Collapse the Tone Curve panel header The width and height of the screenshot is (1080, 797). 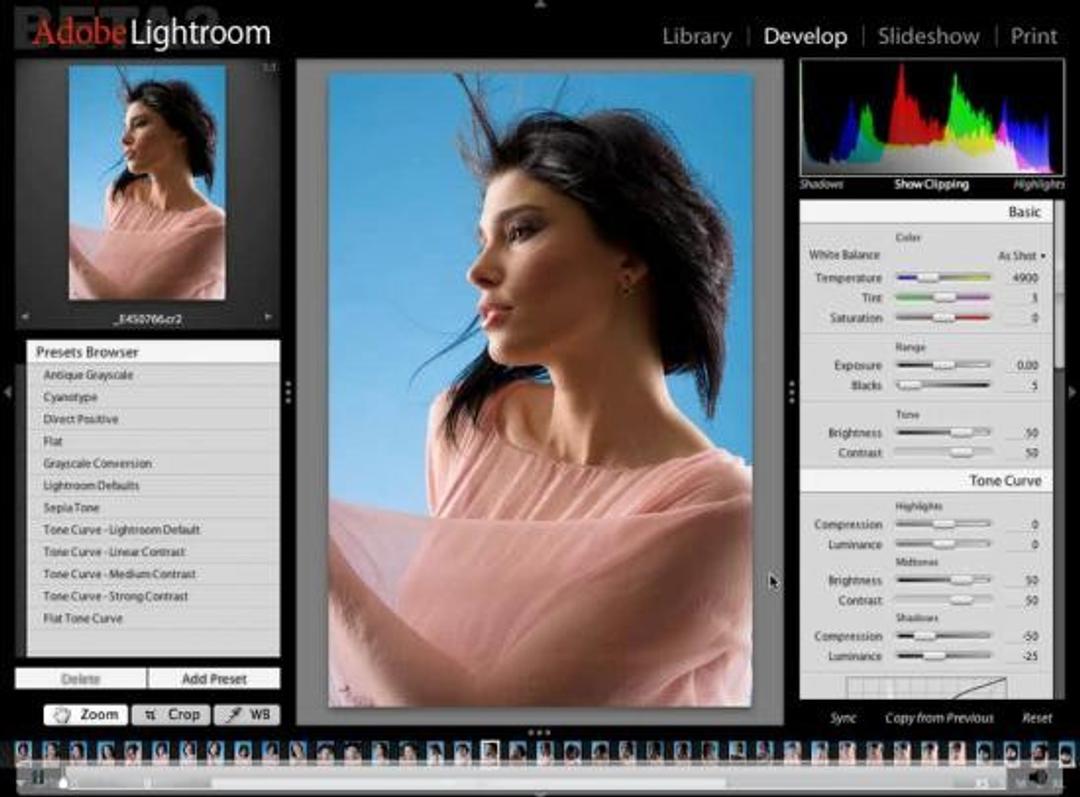click(x=1004, y=481)
